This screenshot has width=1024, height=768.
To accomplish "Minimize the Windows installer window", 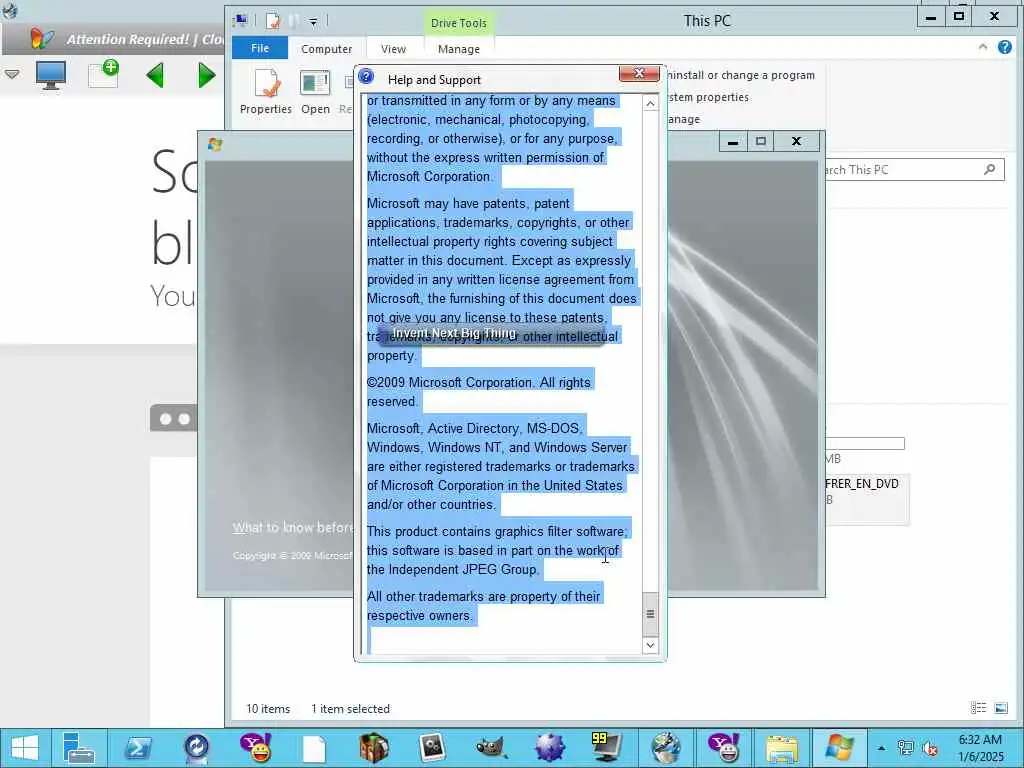I will coord(733,141).
